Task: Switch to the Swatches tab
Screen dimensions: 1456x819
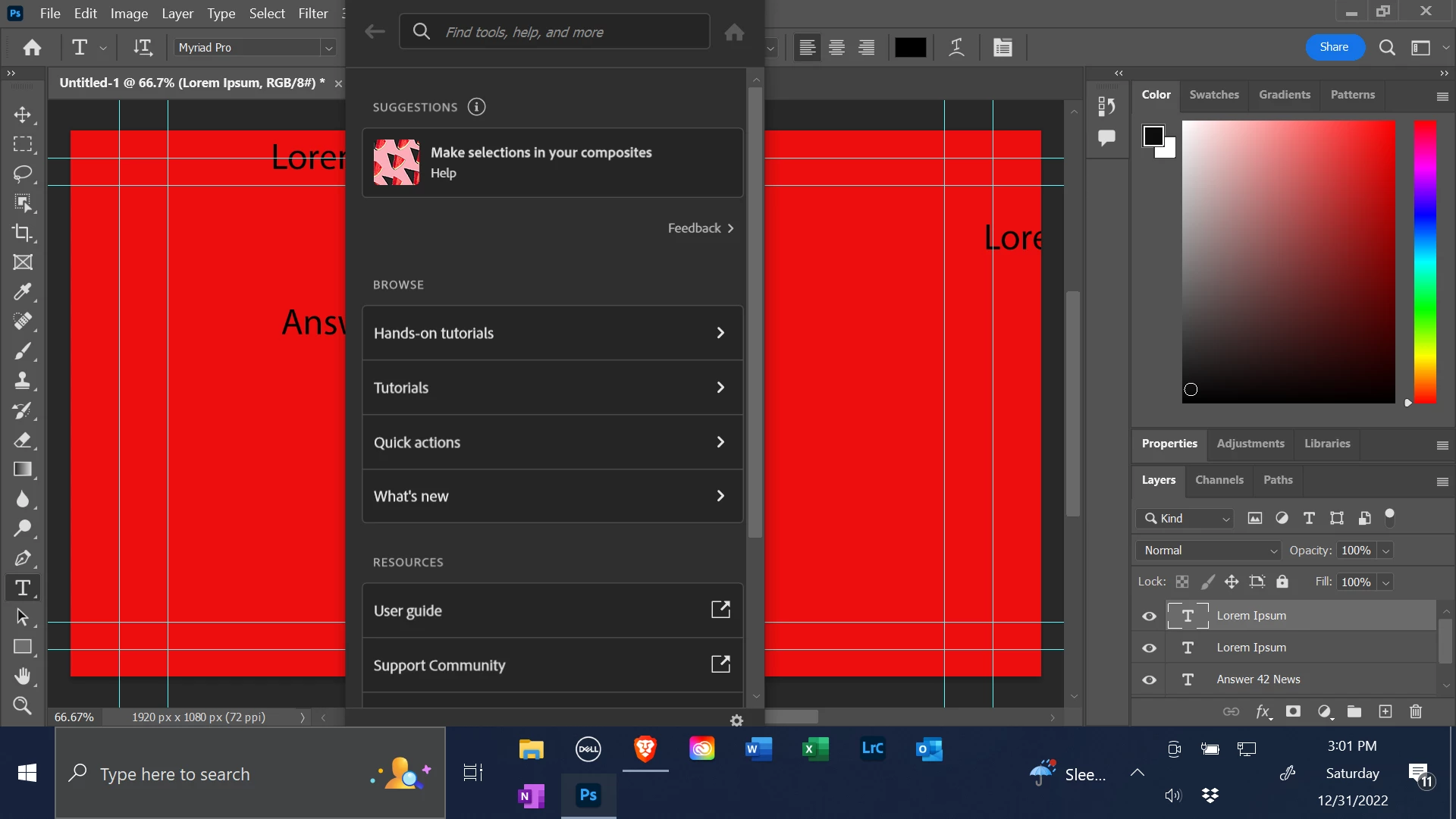Action: click(x=1214, y=95)
